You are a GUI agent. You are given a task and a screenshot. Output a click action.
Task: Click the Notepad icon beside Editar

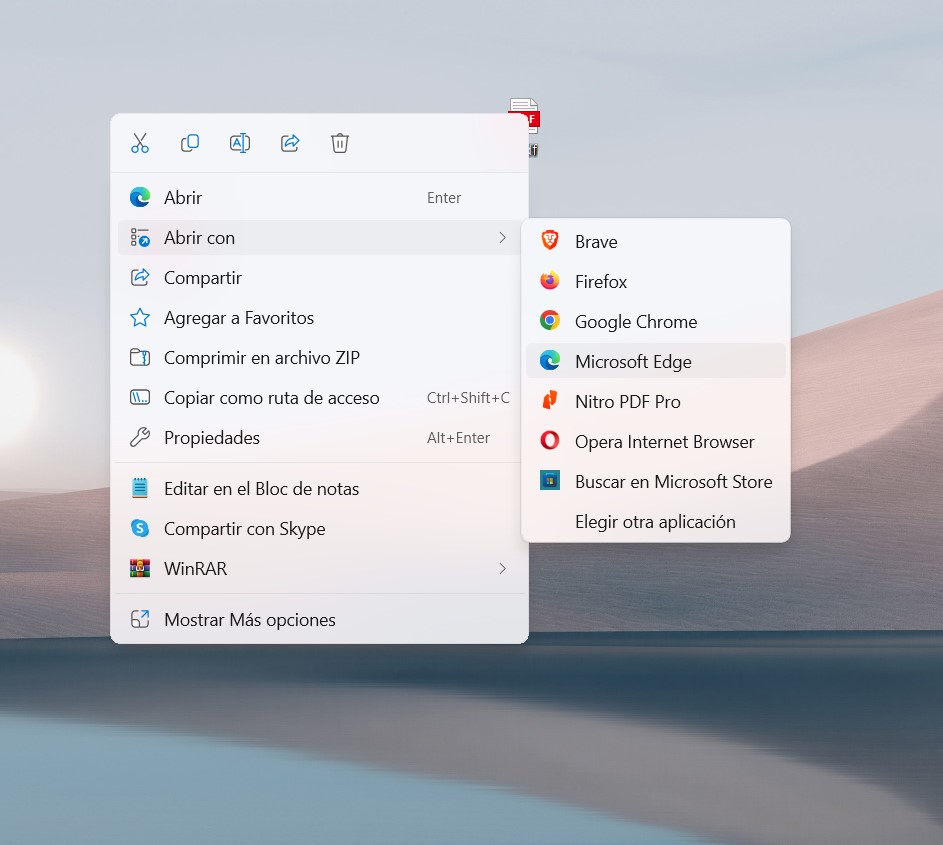click(140, 488)
